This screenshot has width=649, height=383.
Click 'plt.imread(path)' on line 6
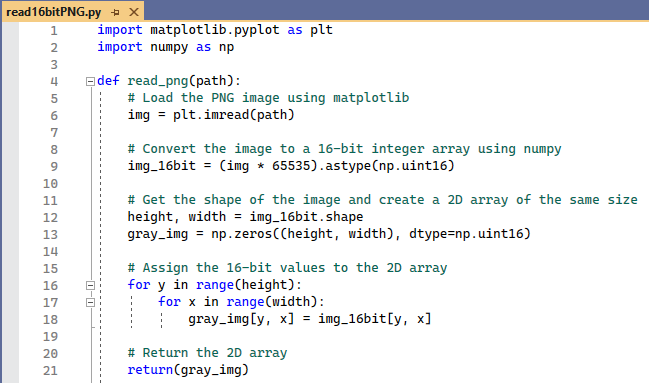coord(233,115)
